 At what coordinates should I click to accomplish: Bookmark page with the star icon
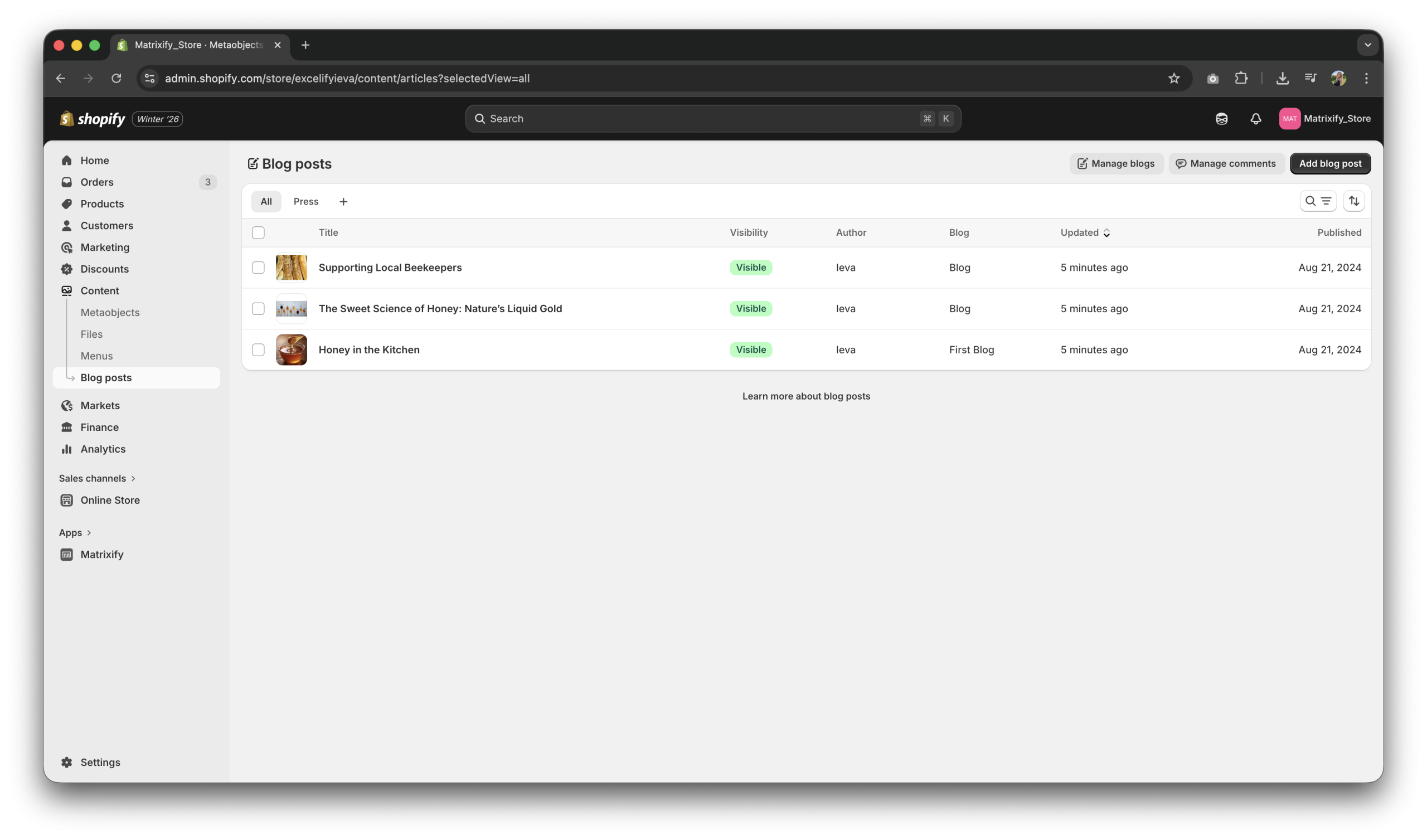point(1173,78)
